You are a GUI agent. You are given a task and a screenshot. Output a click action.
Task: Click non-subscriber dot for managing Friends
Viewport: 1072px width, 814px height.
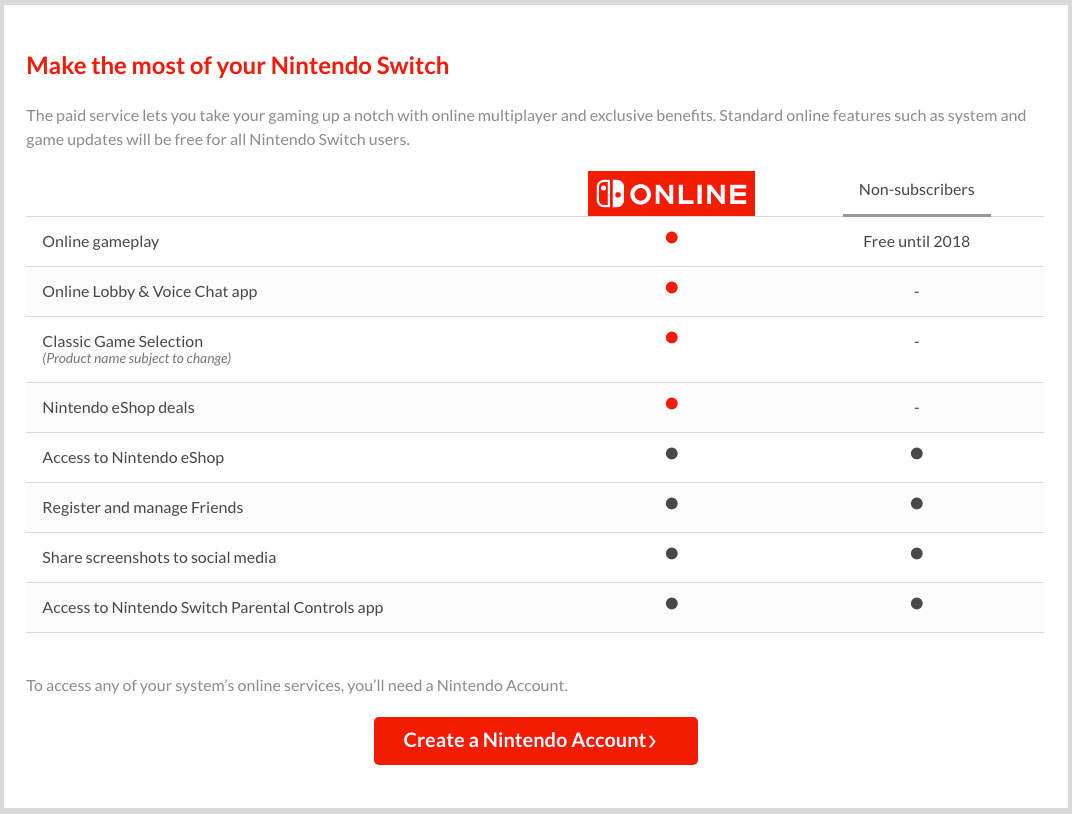(x=916, y=504)
